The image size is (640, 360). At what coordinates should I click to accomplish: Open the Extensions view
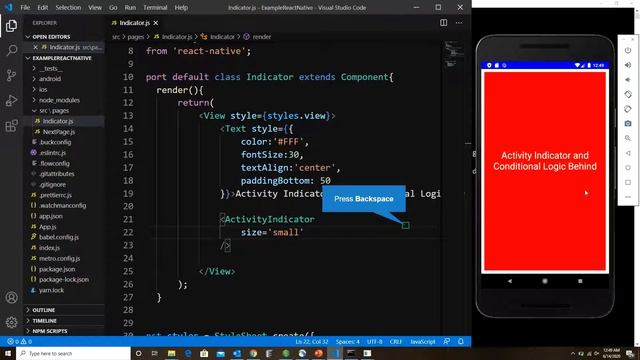11,125
